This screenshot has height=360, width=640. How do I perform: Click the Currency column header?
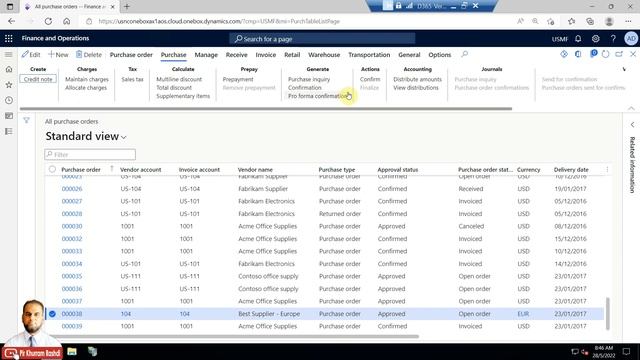click(529, 169)
